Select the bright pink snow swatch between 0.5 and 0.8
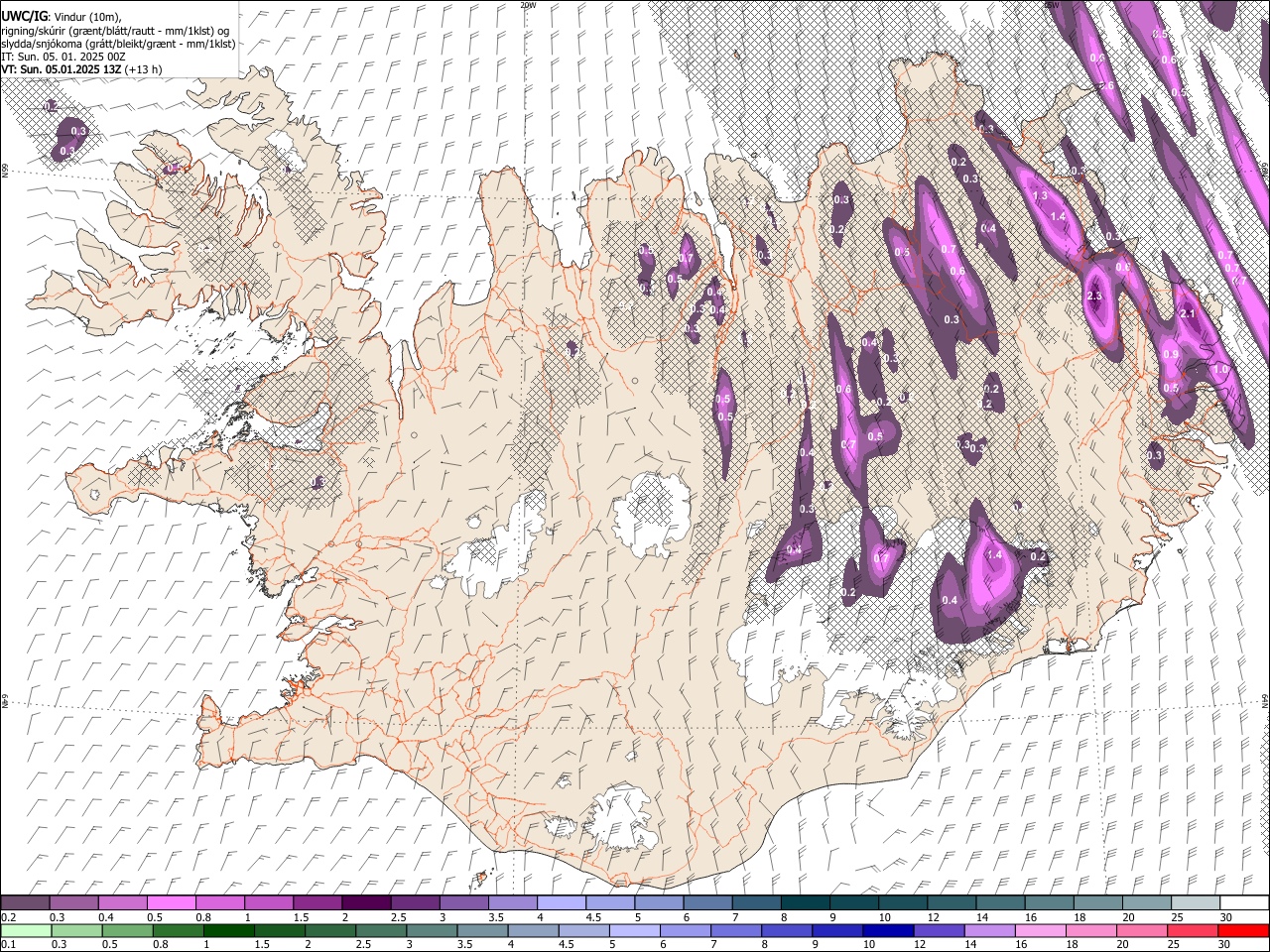This screenshot has width=1270, height=952. point(171,902)
